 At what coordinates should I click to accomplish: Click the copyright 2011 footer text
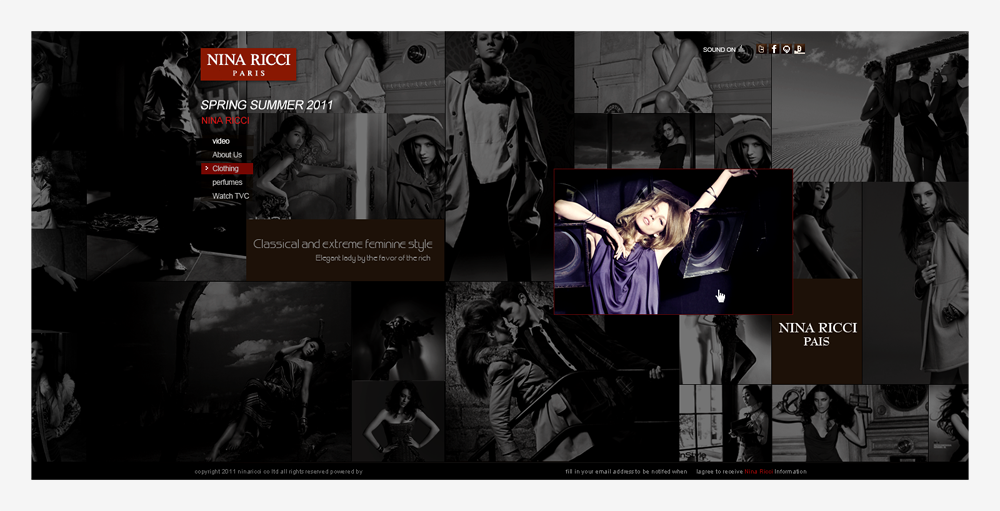point(279,472)
